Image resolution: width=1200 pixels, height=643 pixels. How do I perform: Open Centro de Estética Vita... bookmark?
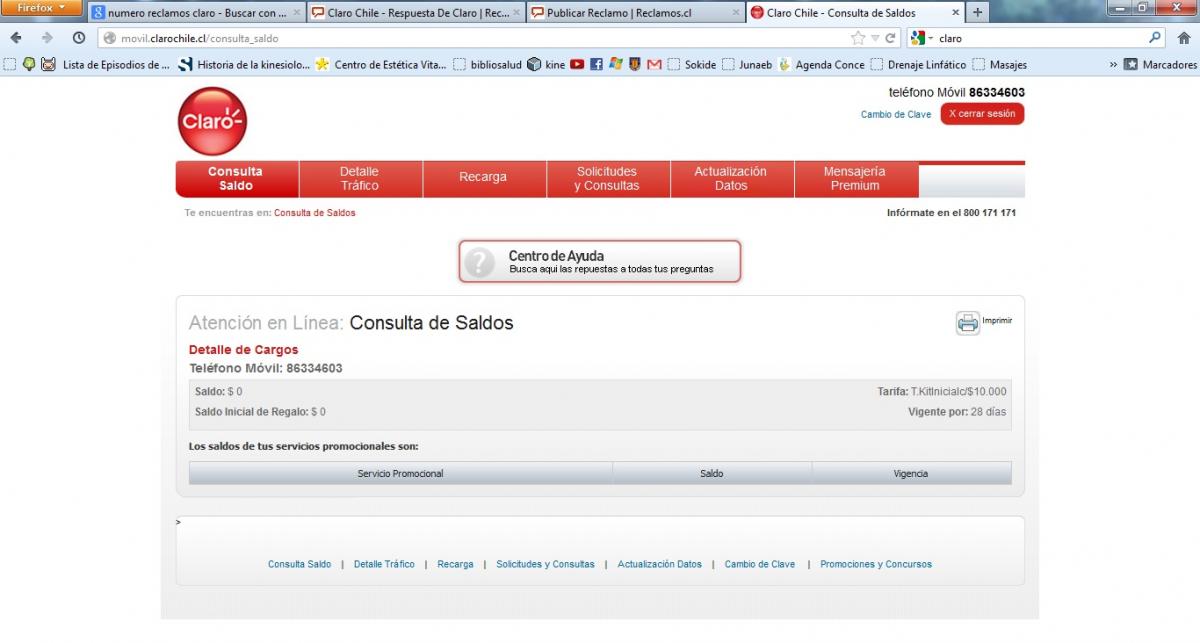pos(381,65)
